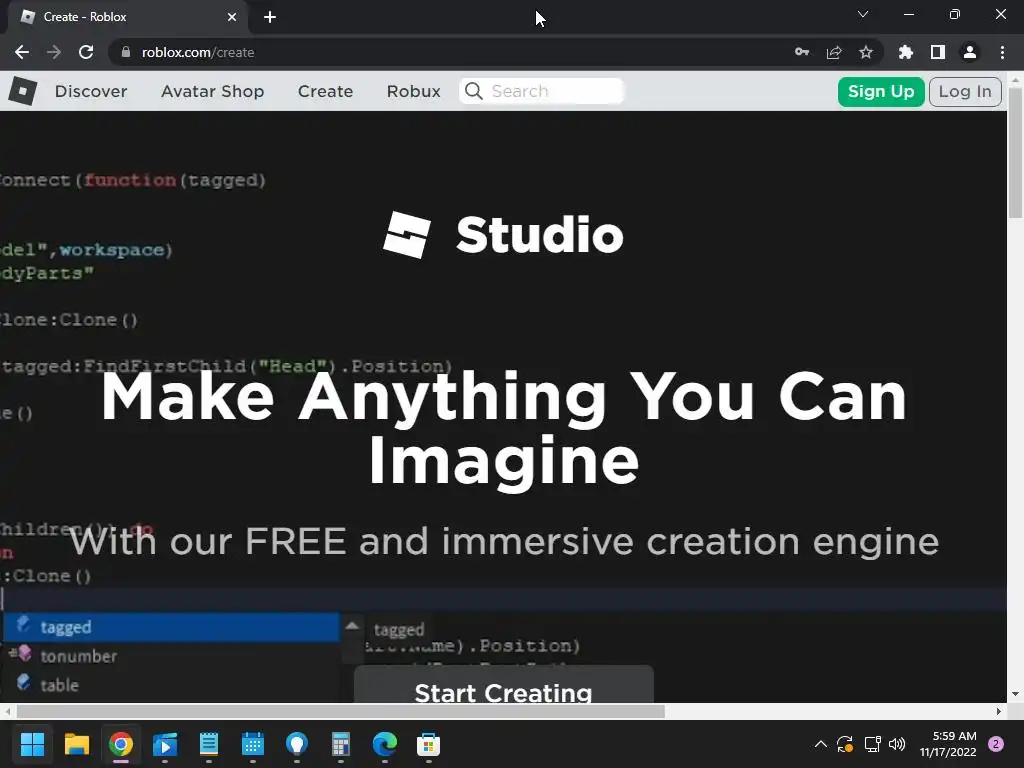Click the Start Creating button

click(x=504, y=686)
